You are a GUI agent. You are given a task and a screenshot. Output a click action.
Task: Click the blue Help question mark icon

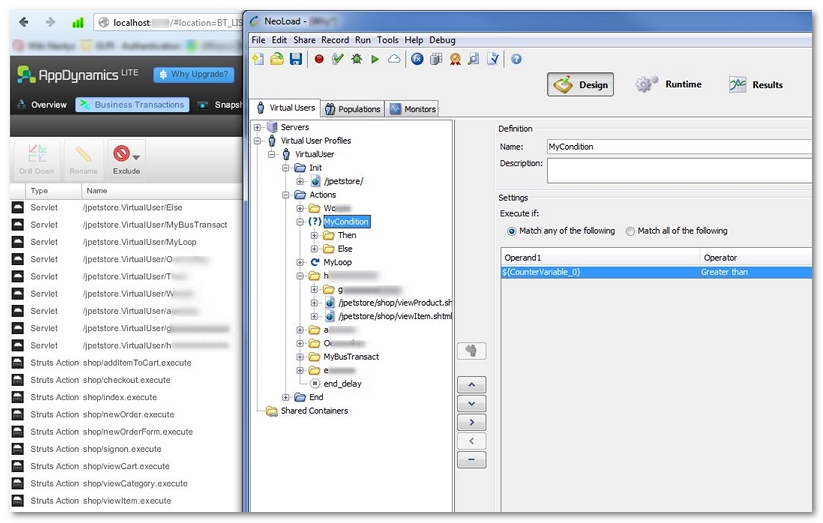coord(516,59)
